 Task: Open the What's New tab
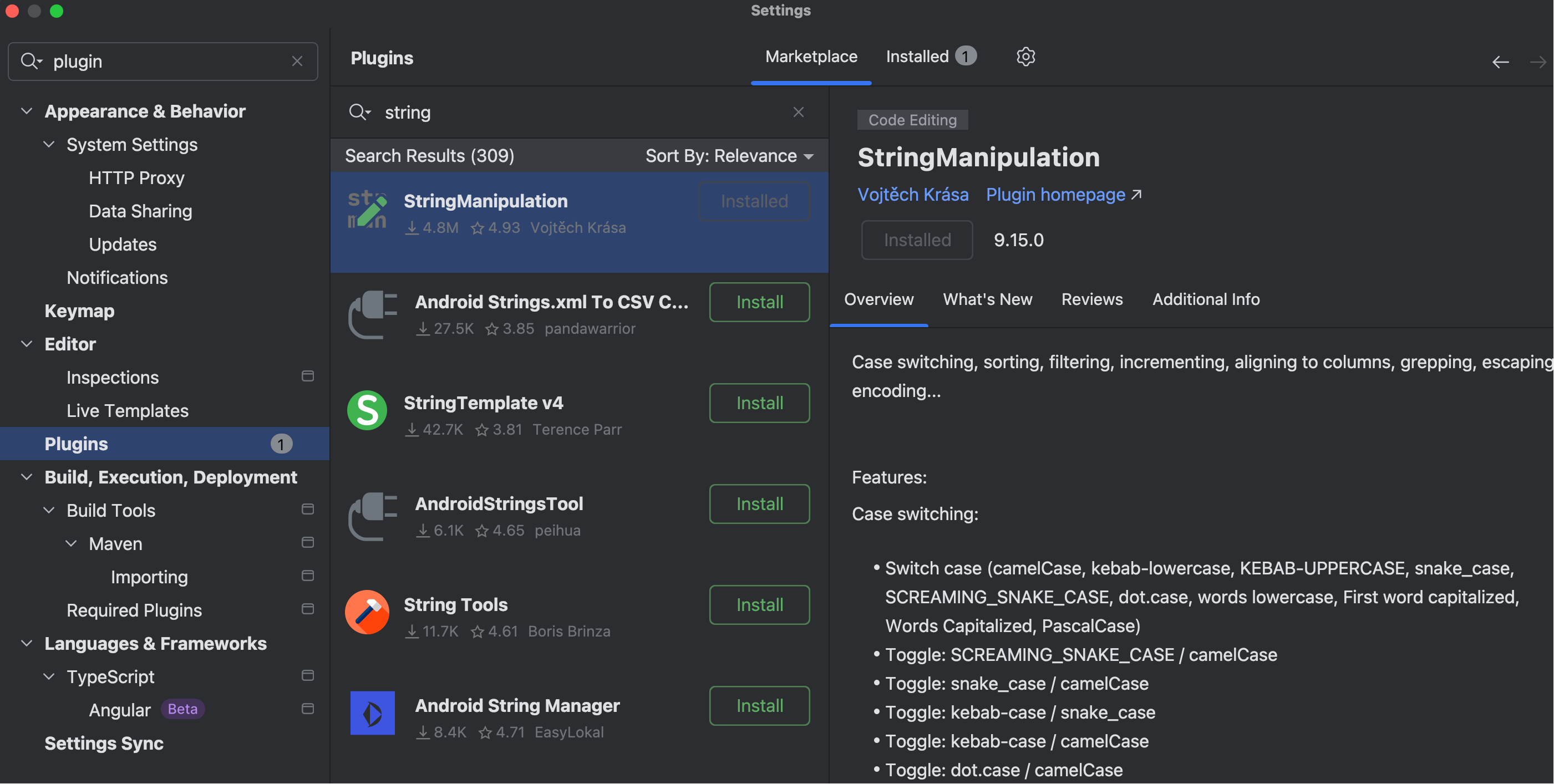click(x=988, y=299)
